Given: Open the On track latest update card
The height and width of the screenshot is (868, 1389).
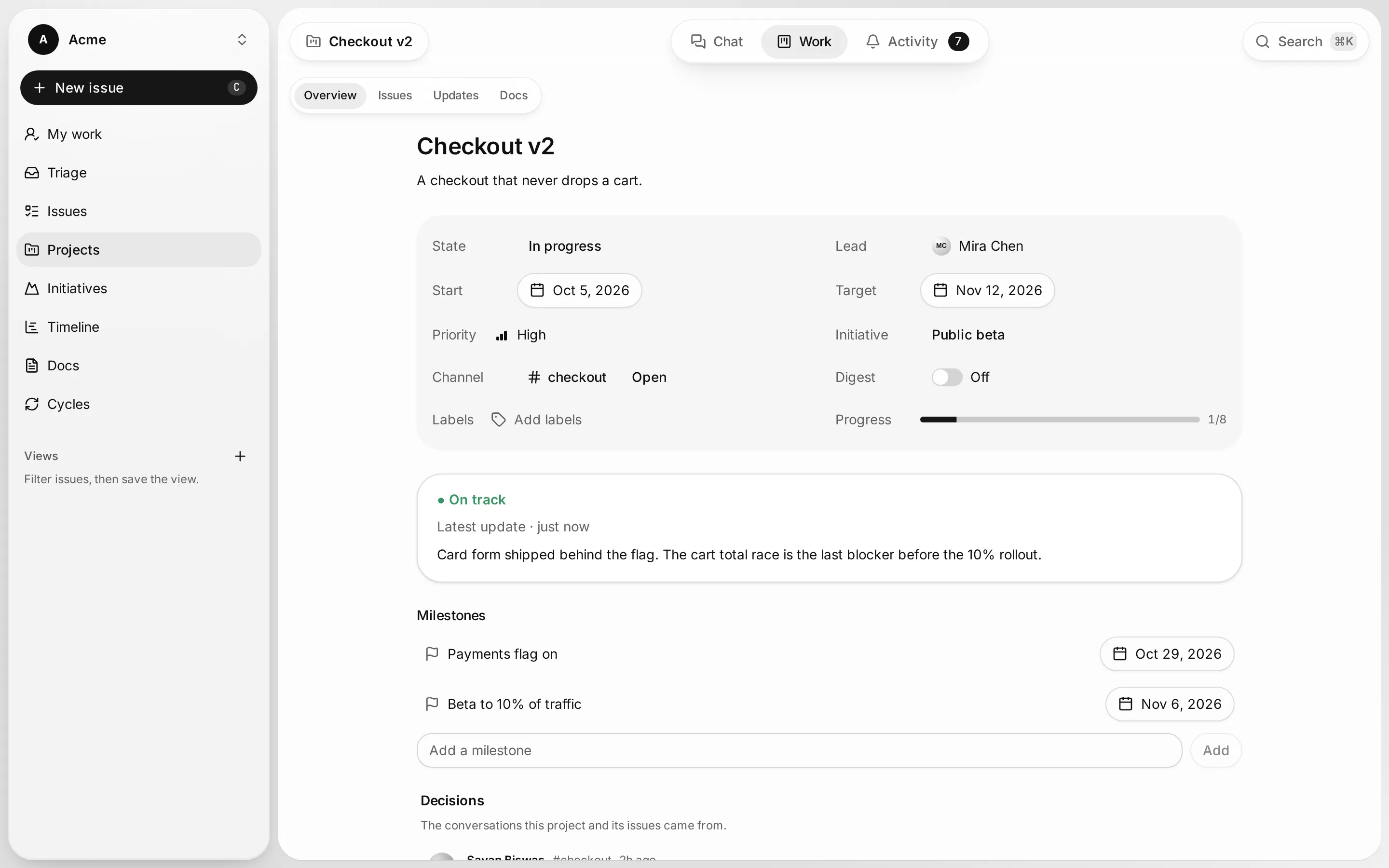Looking at the screenshot, I should 829,528.
